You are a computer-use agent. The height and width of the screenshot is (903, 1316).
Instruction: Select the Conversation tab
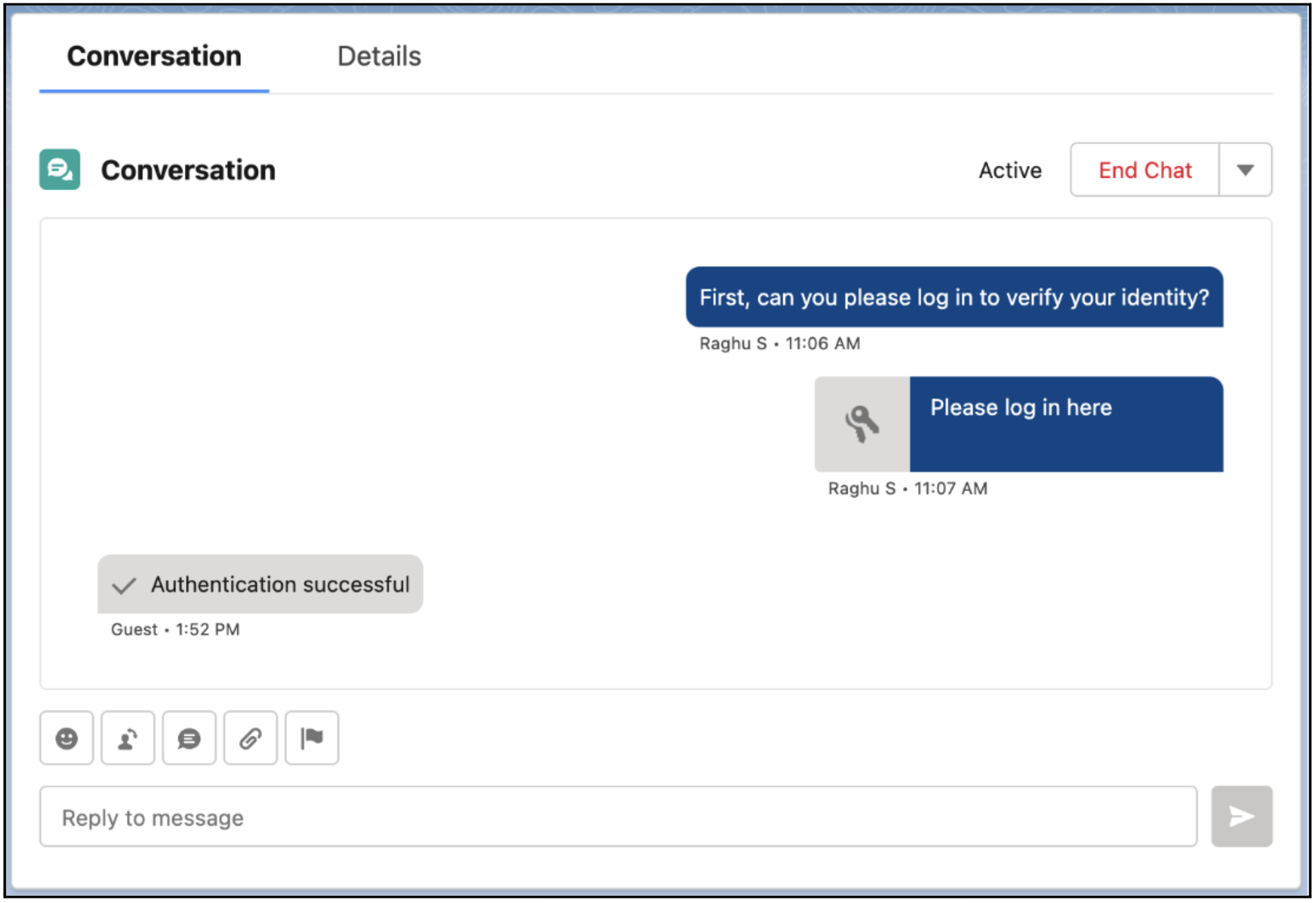coord(153,57)
